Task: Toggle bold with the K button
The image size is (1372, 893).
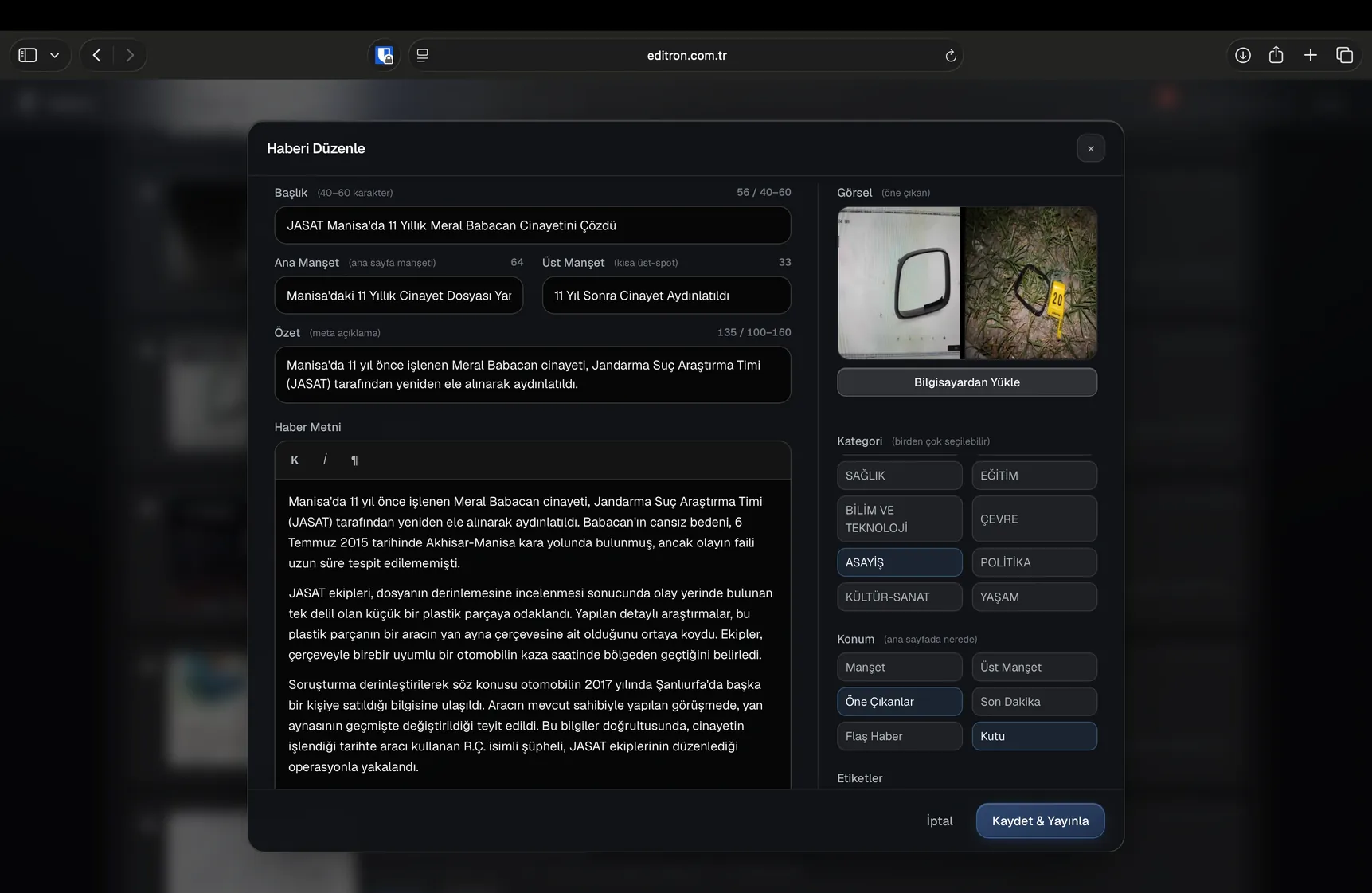Action: [295, 460]
